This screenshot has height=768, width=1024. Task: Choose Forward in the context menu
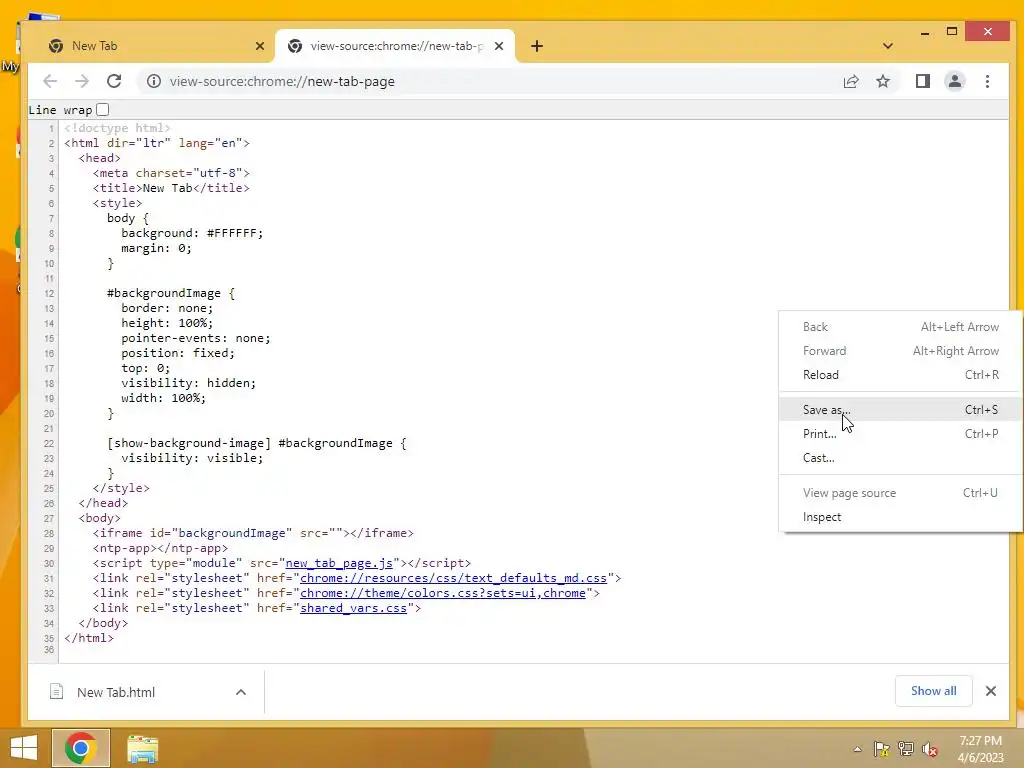[x=901, y=351]
